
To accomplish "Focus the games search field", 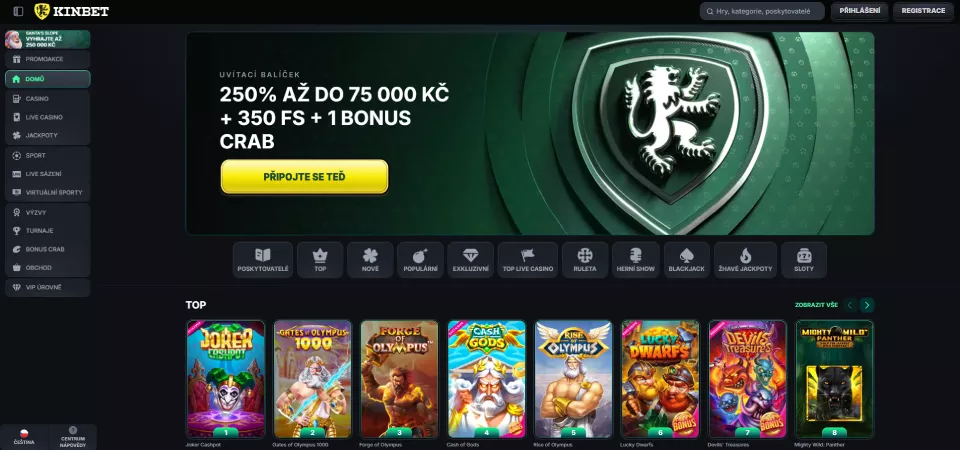I will 762,11.
